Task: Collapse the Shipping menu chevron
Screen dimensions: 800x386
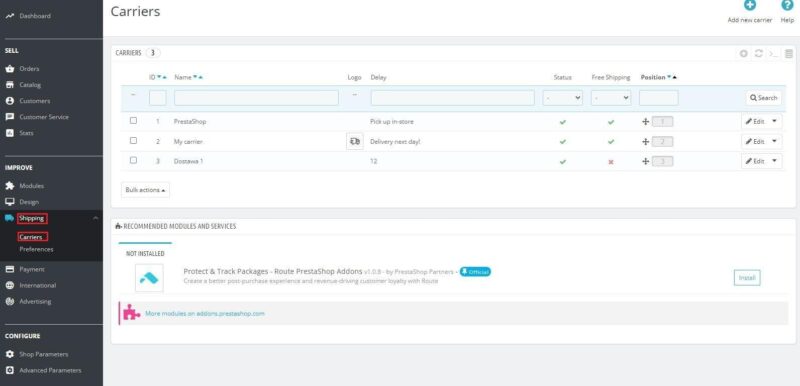Action: (x=95, y=218)
